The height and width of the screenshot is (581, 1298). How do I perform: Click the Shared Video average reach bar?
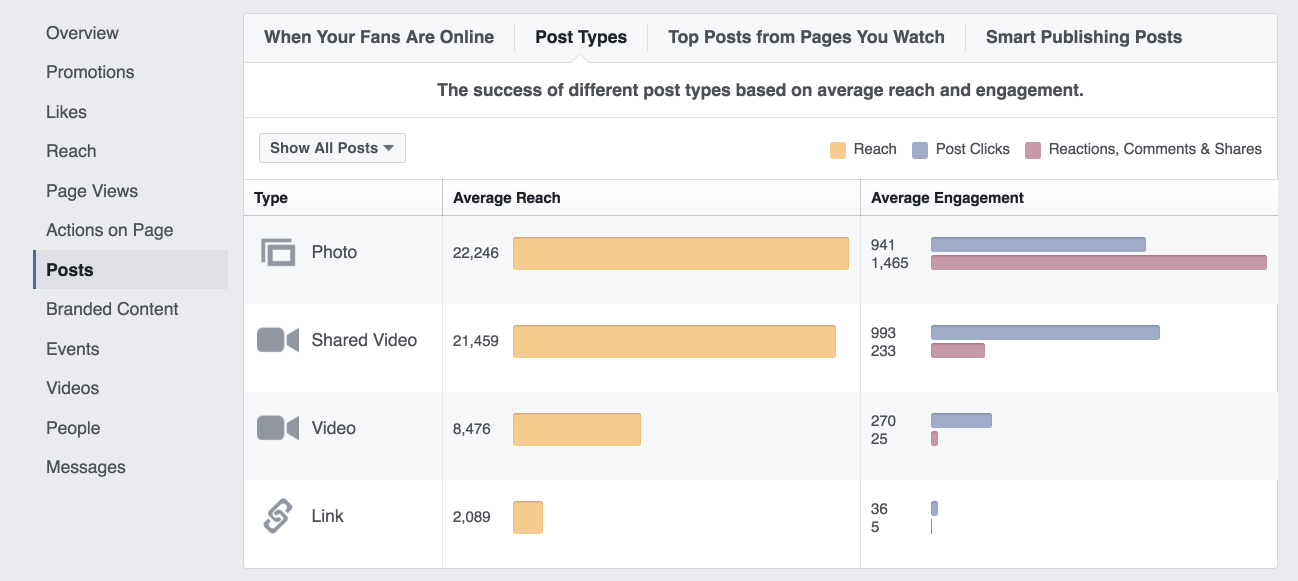[x=674, y=341]
